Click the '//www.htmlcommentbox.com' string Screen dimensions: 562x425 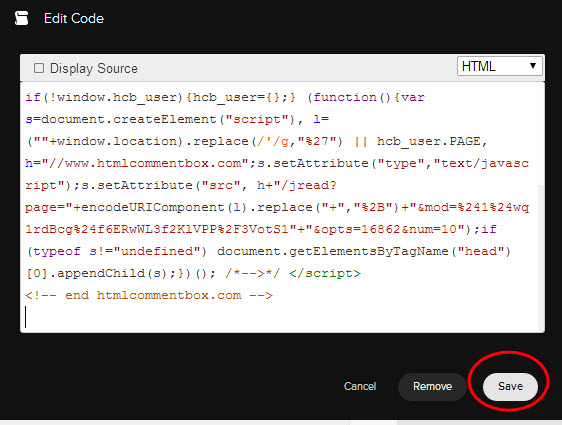coord(145,163)
